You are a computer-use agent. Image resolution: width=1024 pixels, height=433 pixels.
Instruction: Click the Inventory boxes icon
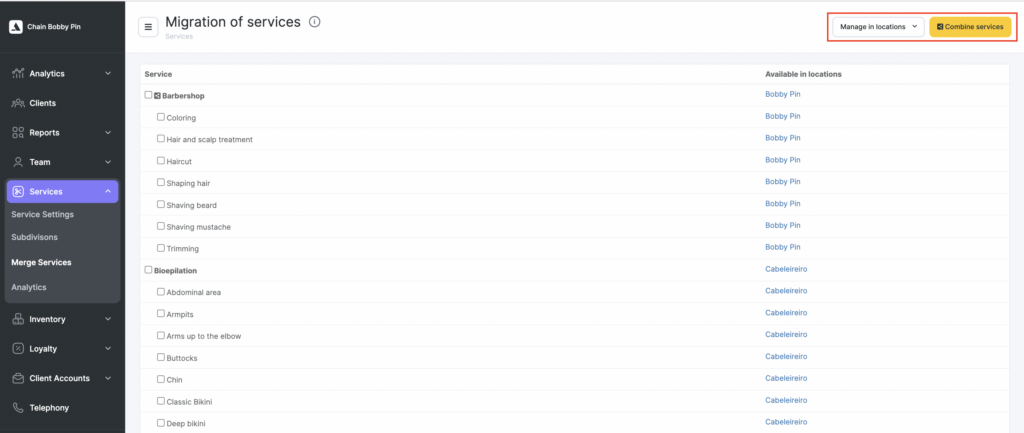click(18, 320)
